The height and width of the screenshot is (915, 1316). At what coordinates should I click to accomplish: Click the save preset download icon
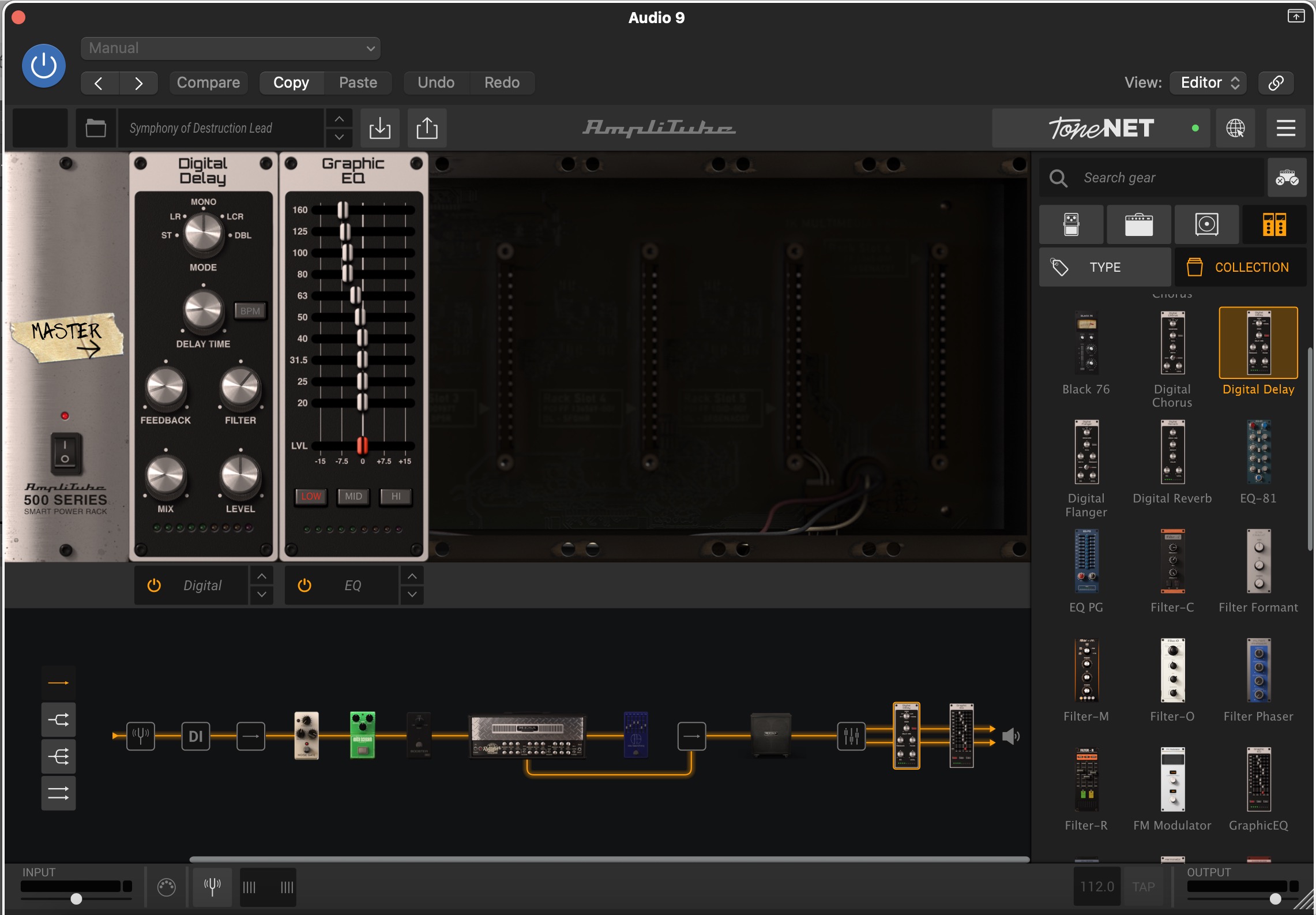click(x=380, y=128)
